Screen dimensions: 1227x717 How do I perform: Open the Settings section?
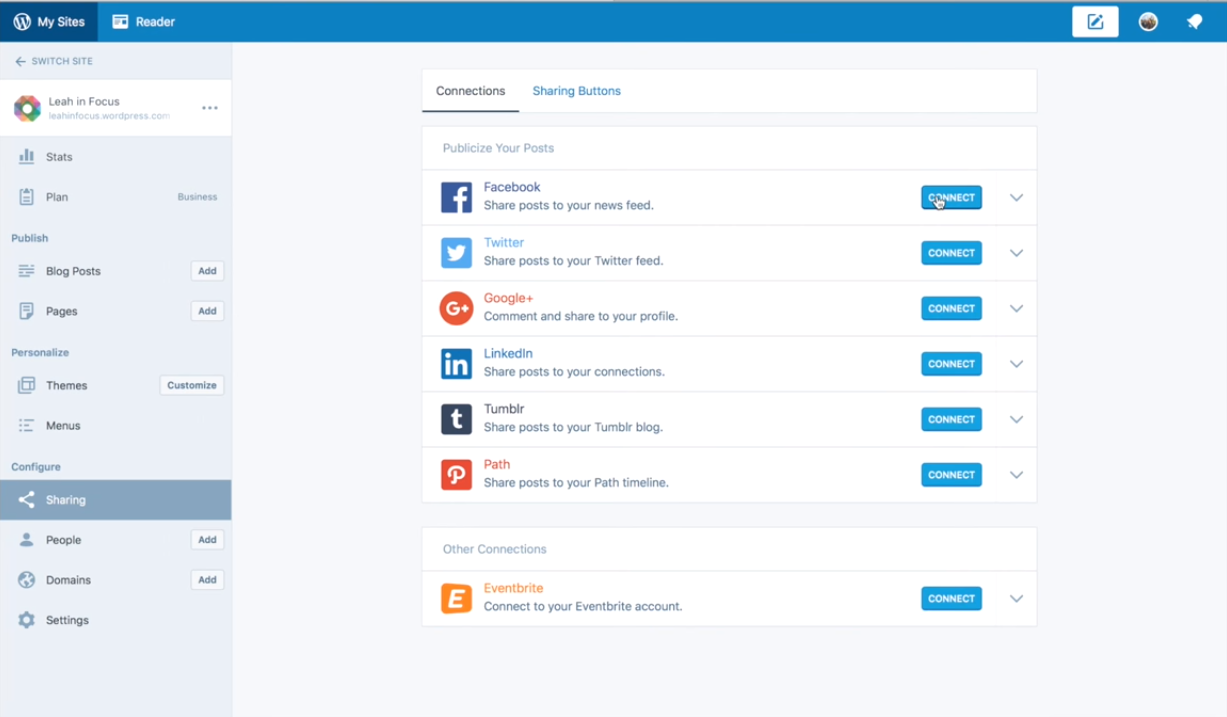pos(67,620)
